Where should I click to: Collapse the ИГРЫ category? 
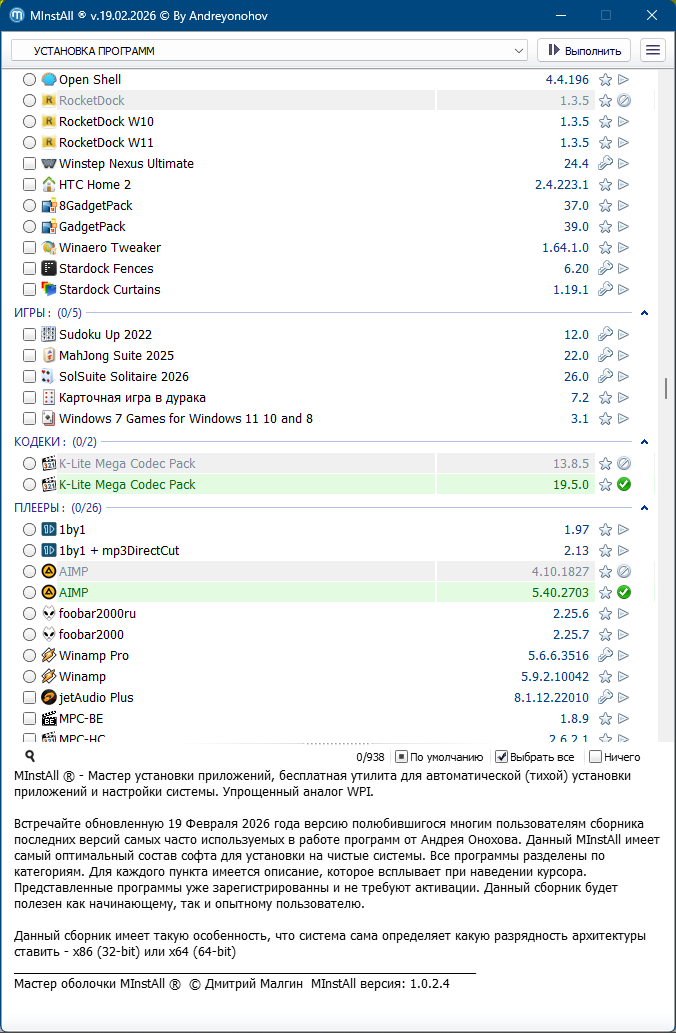click(x=644, y=313)
